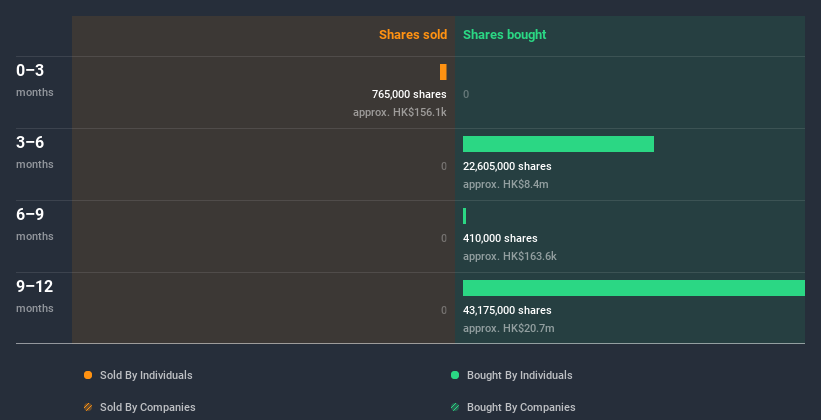Click the zero sold value in 9–12 months row
Image resolution: width=821 pixels, height=420 pixels.
point(443,311)
